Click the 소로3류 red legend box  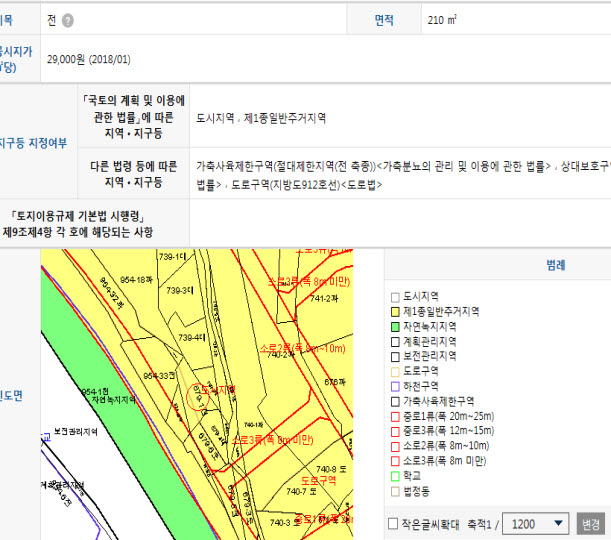point(395,461)
